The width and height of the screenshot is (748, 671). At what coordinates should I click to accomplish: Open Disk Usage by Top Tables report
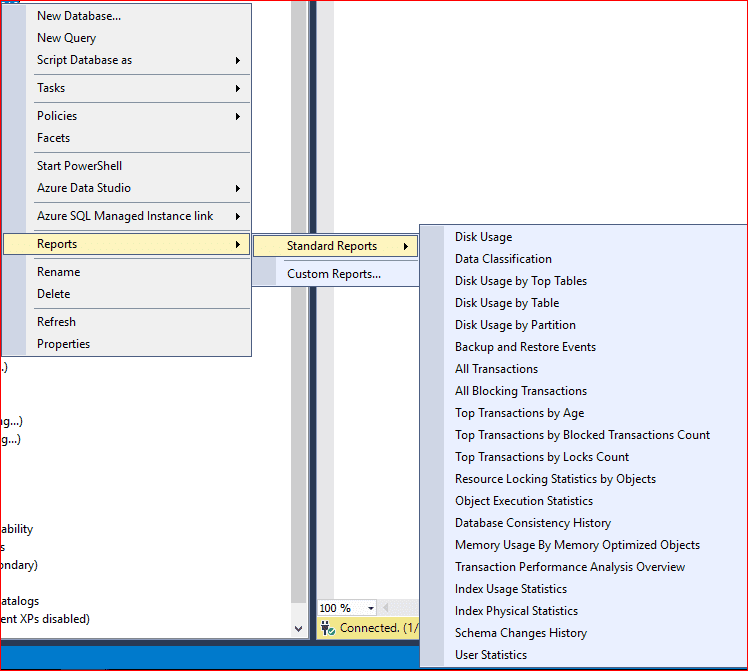pyautogui.click(x=521, y=281)
